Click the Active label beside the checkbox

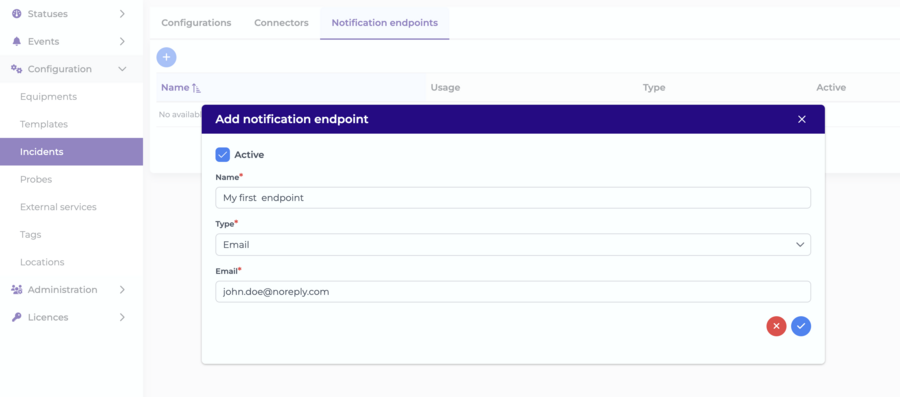click(x=249, y=155)
